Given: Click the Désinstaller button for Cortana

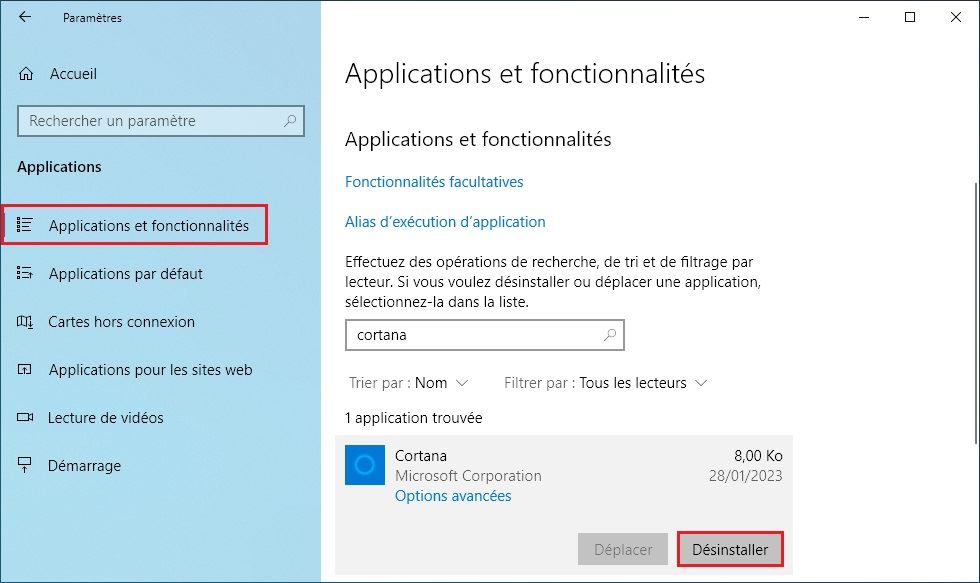Looking at the screenshot, I should click(730, 549).
